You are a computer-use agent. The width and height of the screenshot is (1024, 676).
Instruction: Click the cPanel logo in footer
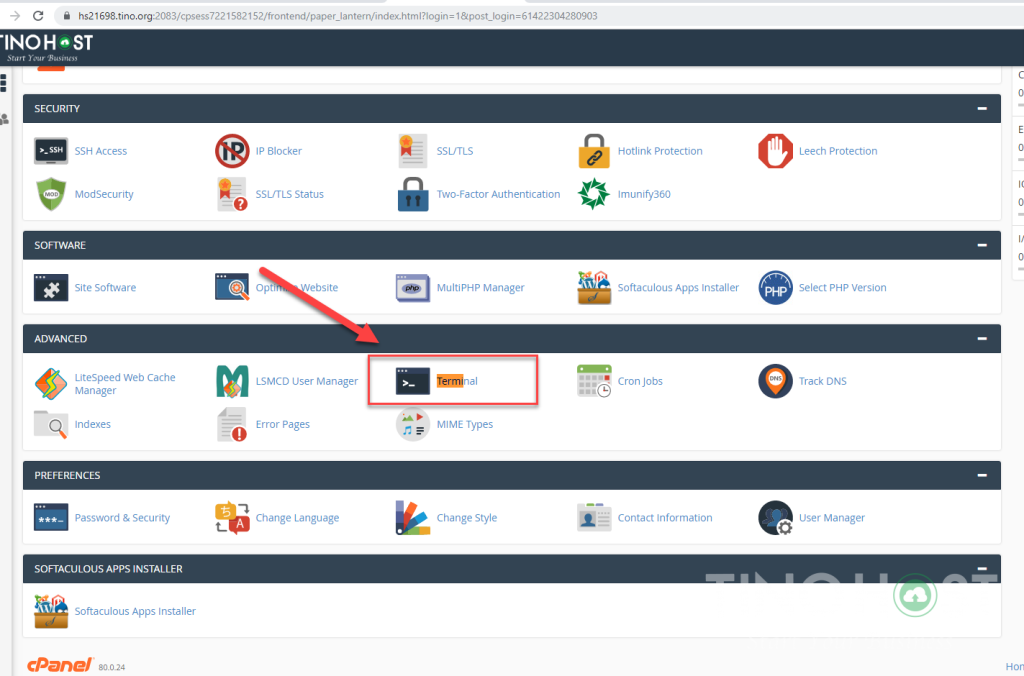click(60, 665)
